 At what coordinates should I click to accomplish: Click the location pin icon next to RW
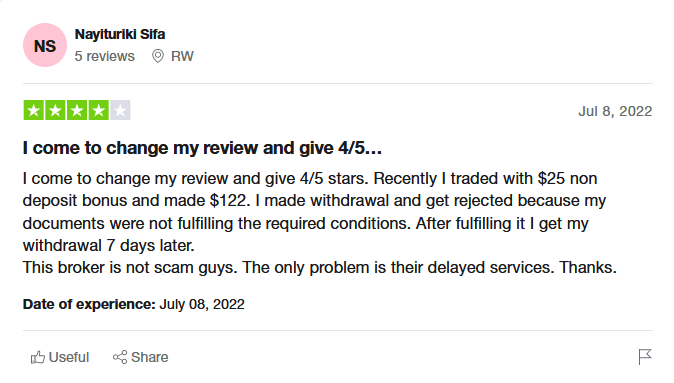click(158, 56)
